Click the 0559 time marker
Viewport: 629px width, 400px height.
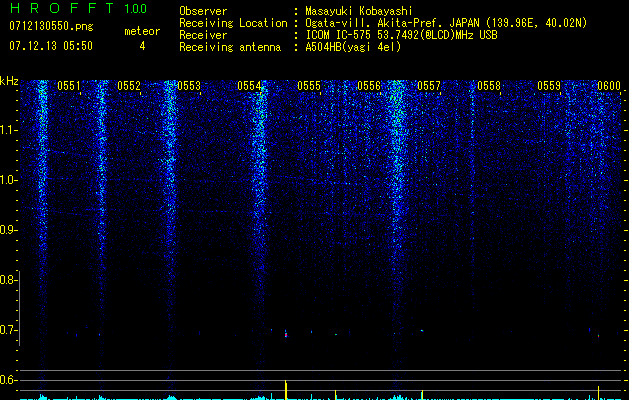click(549, 86)
